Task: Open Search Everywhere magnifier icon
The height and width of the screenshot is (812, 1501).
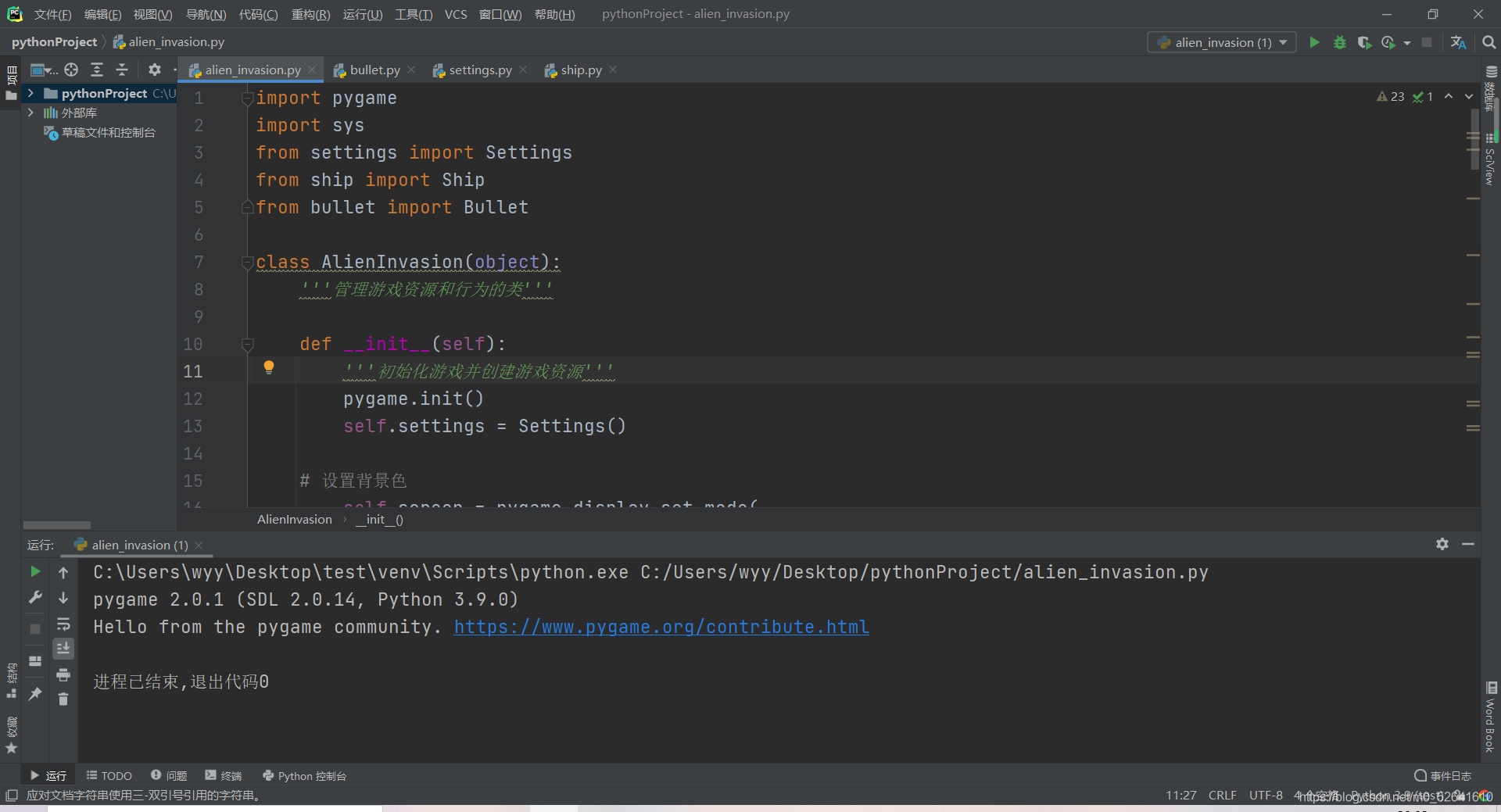Action: point(1488,42)
